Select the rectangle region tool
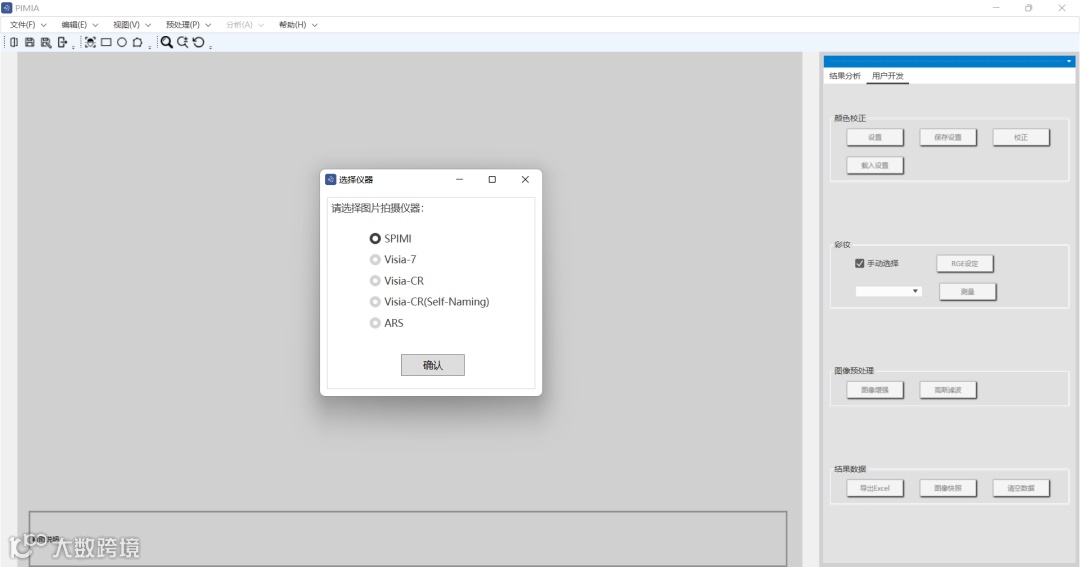Image resolution: width=1080 pixels, height=567 pixels. tap(106, 42)
